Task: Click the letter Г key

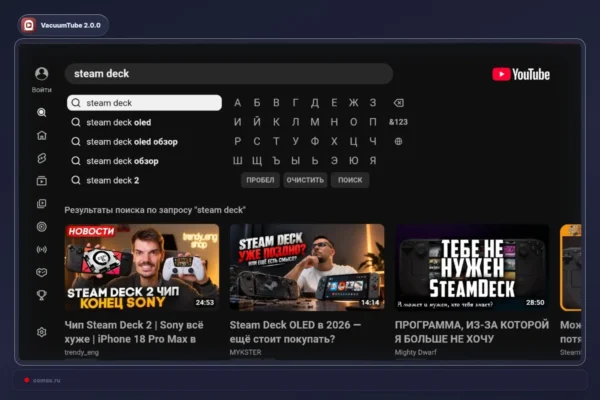Action: [x=295, y=103]
